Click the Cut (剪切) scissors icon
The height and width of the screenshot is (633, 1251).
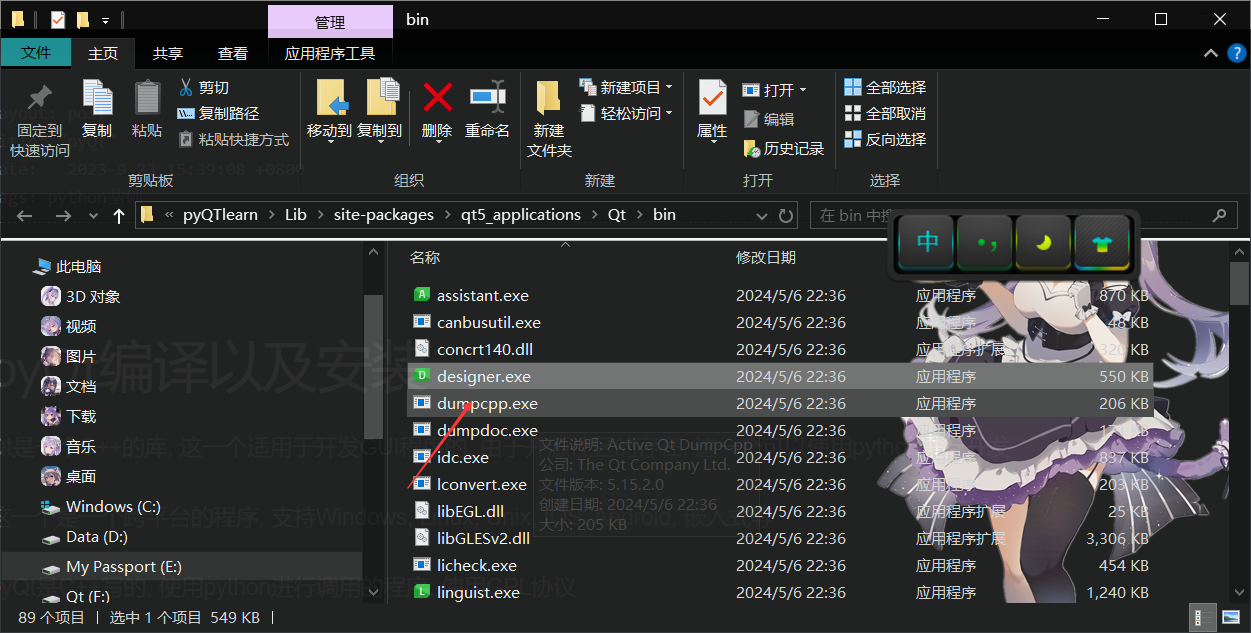pyautogui.click(x=185, y=87)
